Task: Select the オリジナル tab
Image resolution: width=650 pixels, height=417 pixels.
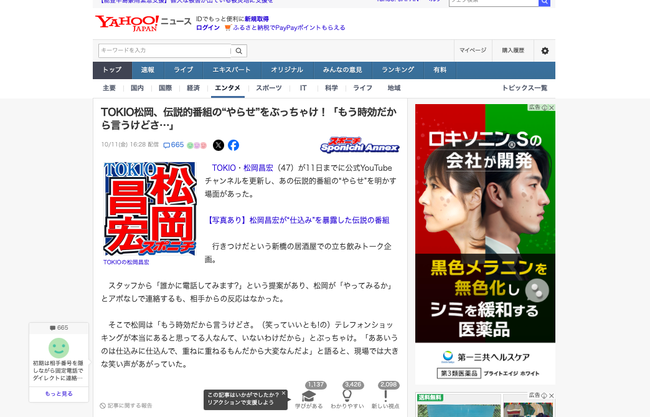Action: (287, 70)
